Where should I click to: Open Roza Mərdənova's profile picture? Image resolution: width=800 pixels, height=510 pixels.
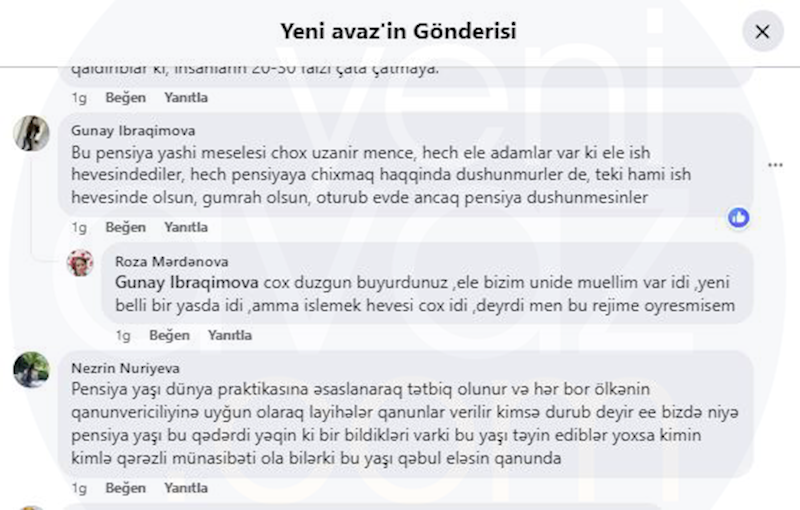[80, 263]
